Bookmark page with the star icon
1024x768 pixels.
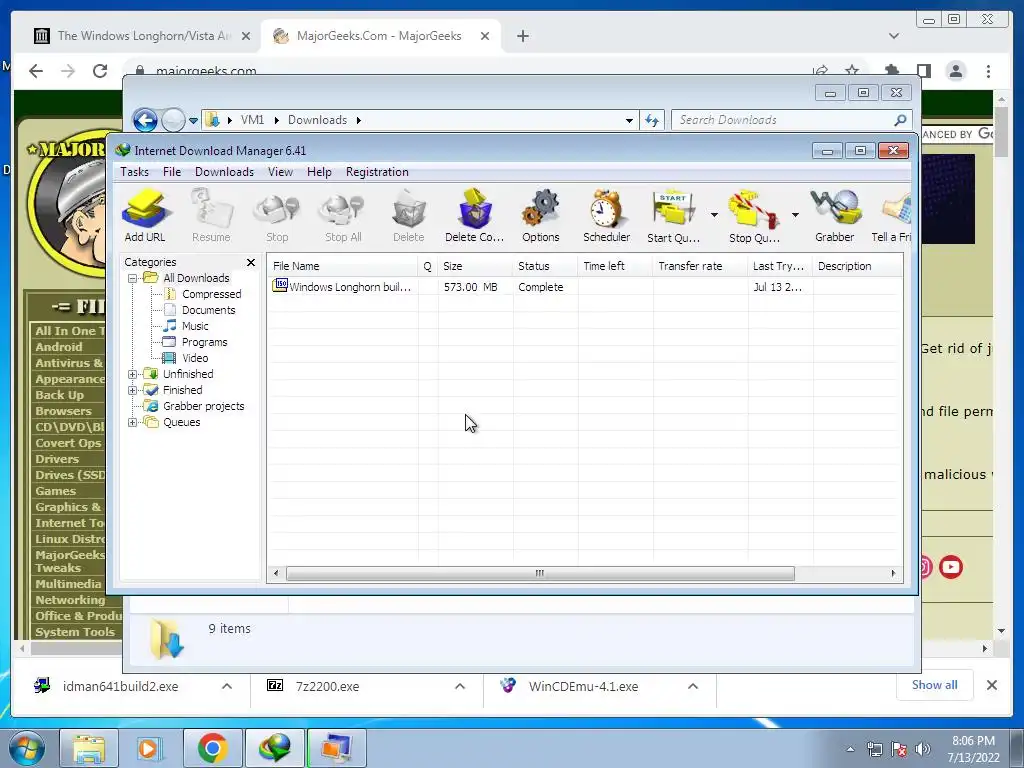pos(852,71)
